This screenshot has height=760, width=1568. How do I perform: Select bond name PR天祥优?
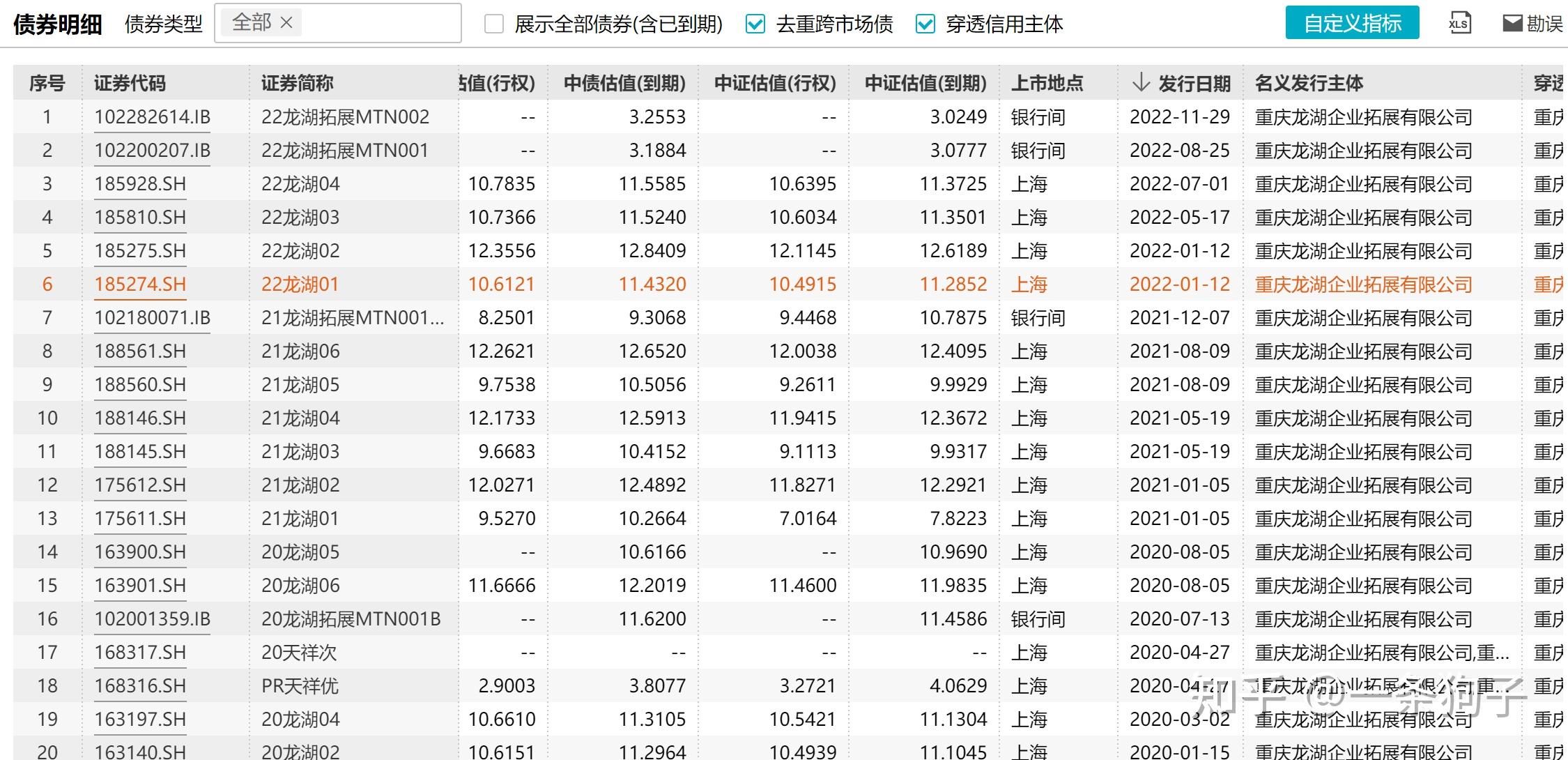300,685
